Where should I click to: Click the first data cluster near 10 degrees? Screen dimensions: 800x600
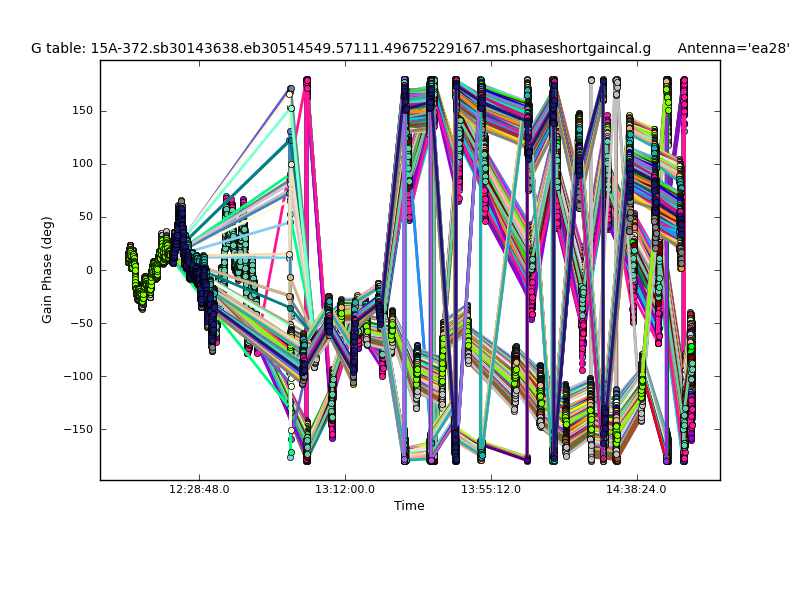point(131,257)
